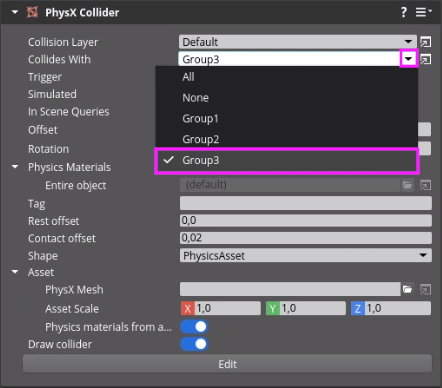Click the Contact offset 0,02 field

click(306, 238)
